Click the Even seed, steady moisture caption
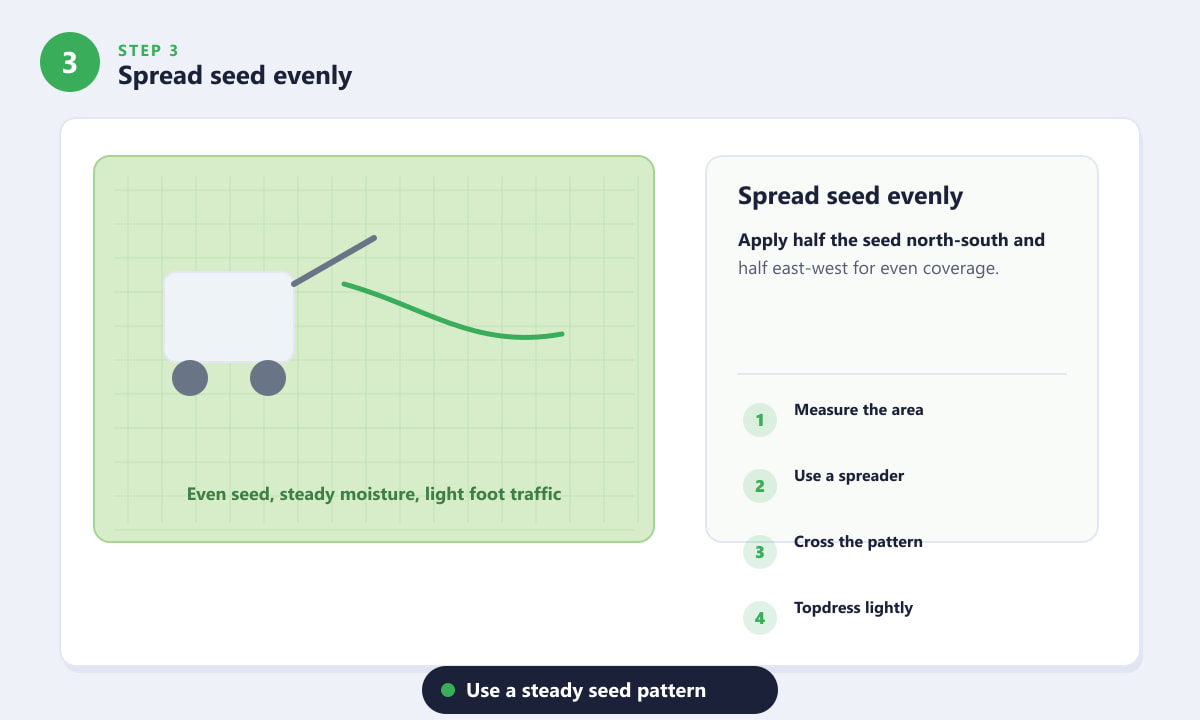 374,494
